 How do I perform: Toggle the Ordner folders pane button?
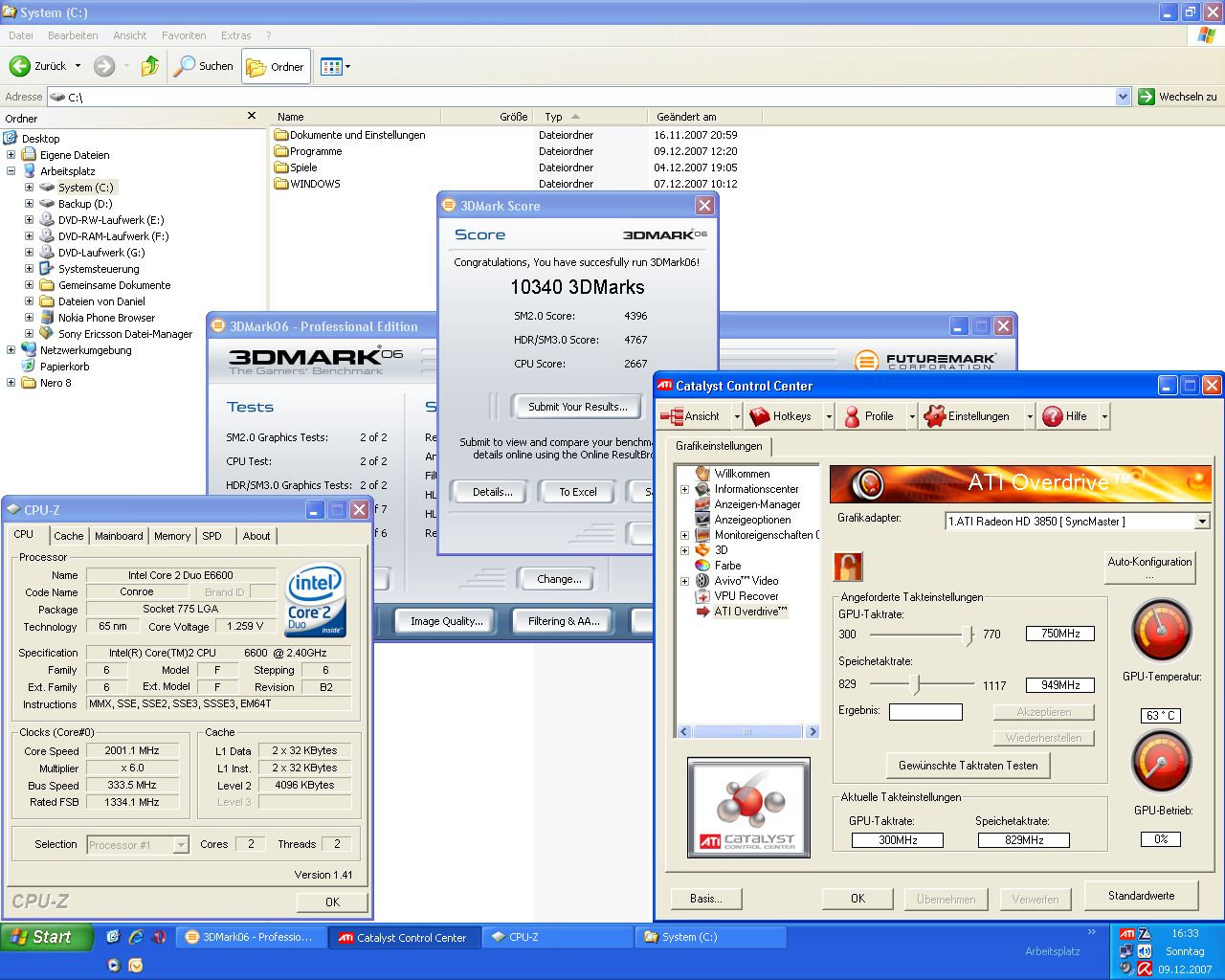click(276, 67)
